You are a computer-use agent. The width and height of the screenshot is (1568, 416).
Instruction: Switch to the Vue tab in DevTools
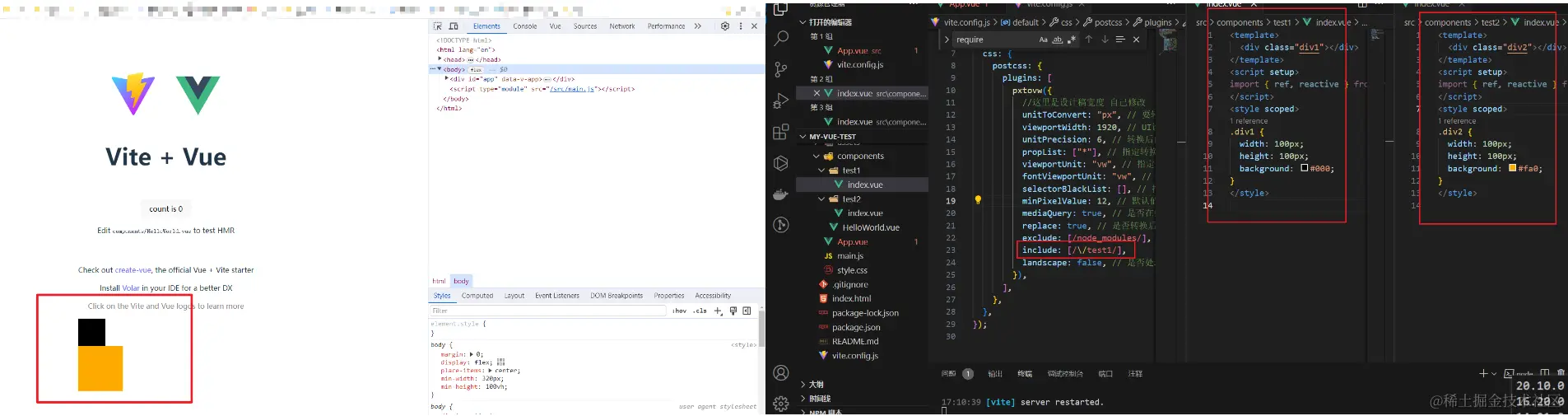click(x=556, y=26)
